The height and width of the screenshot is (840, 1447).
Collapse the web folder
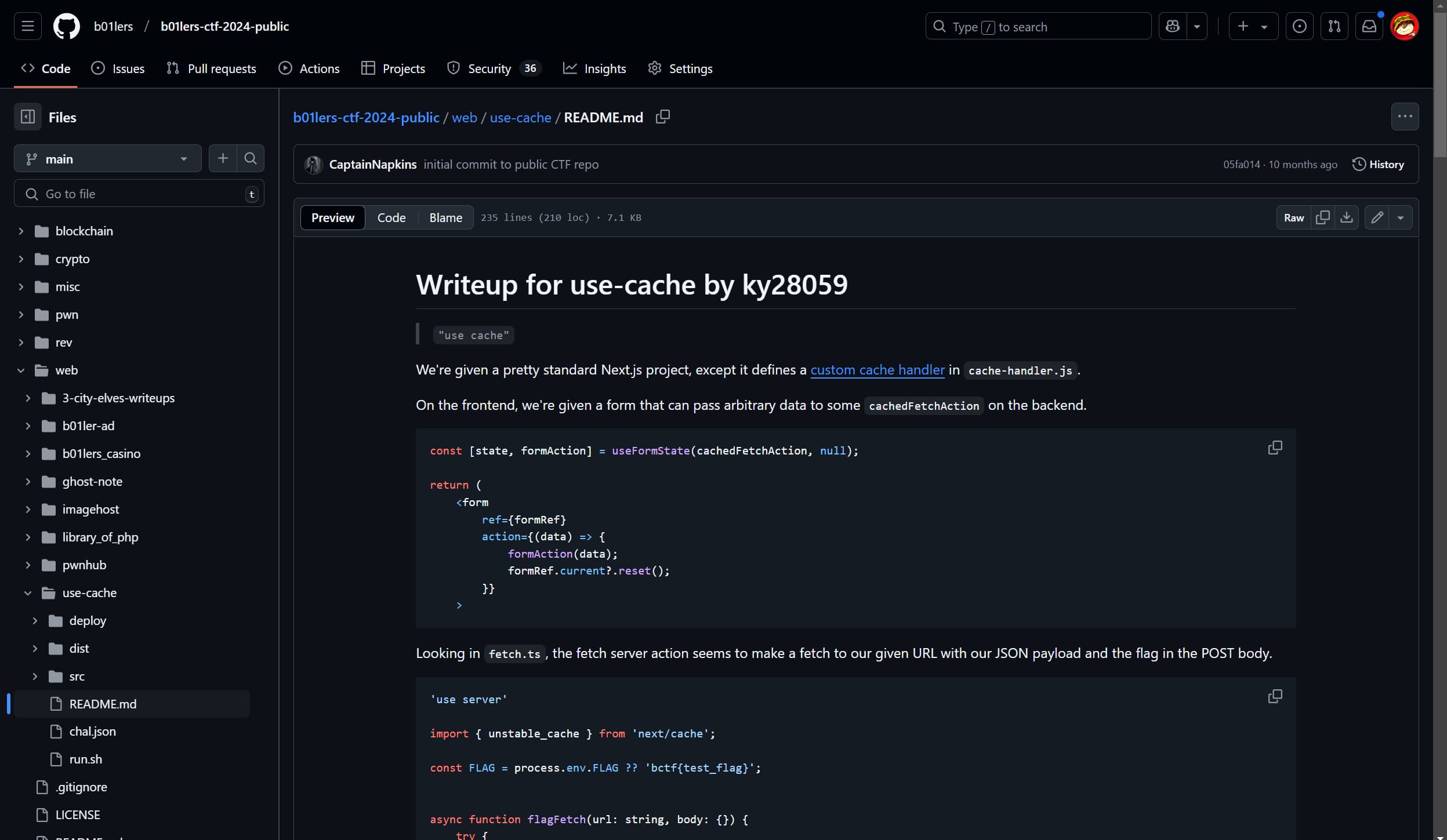click(21, 370)
